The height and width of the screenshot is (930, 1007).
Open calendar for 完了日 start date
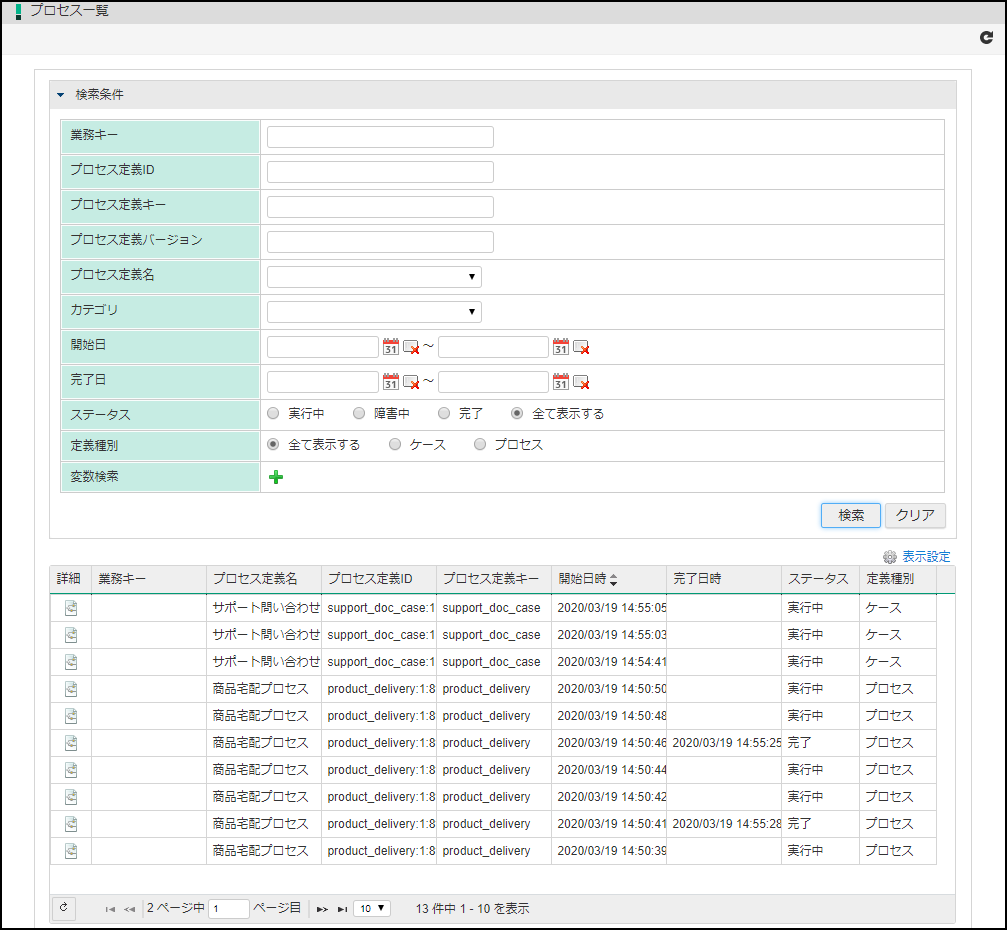(x=390, y=382)
